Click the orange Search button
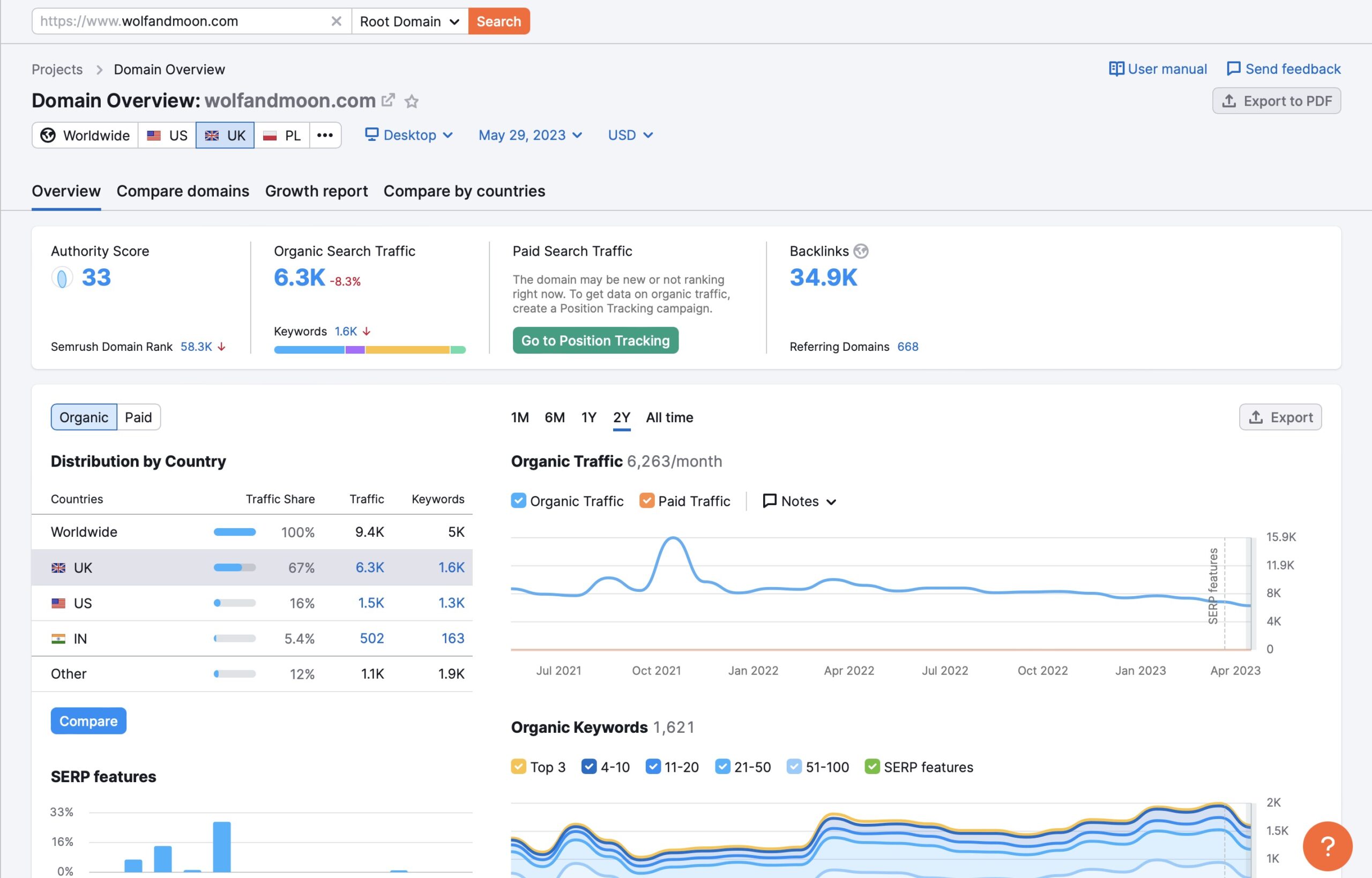Image resolution: width=1372 pixels, height=878 pixels. [x=499, y=21]
